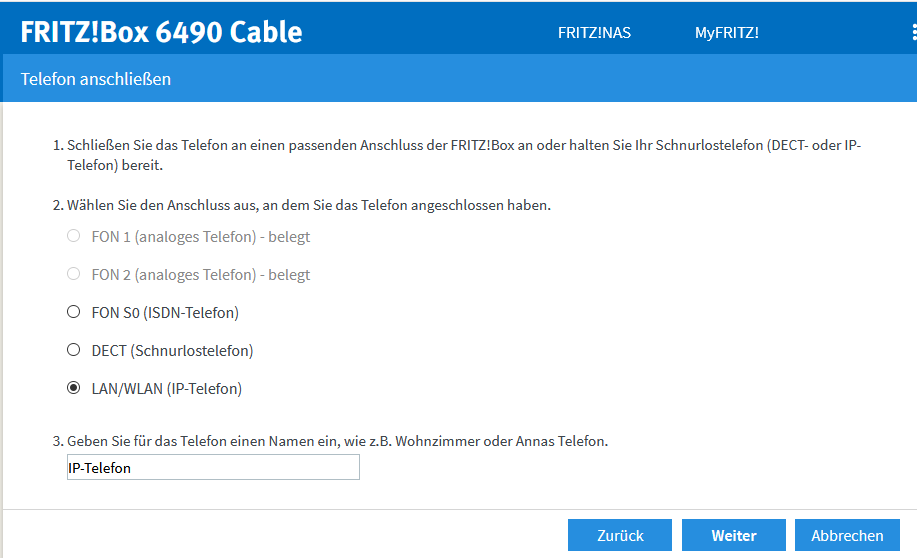917x558 pixels.
Task: Open the three-dot menu in header
Action: (x=913, y=32)
